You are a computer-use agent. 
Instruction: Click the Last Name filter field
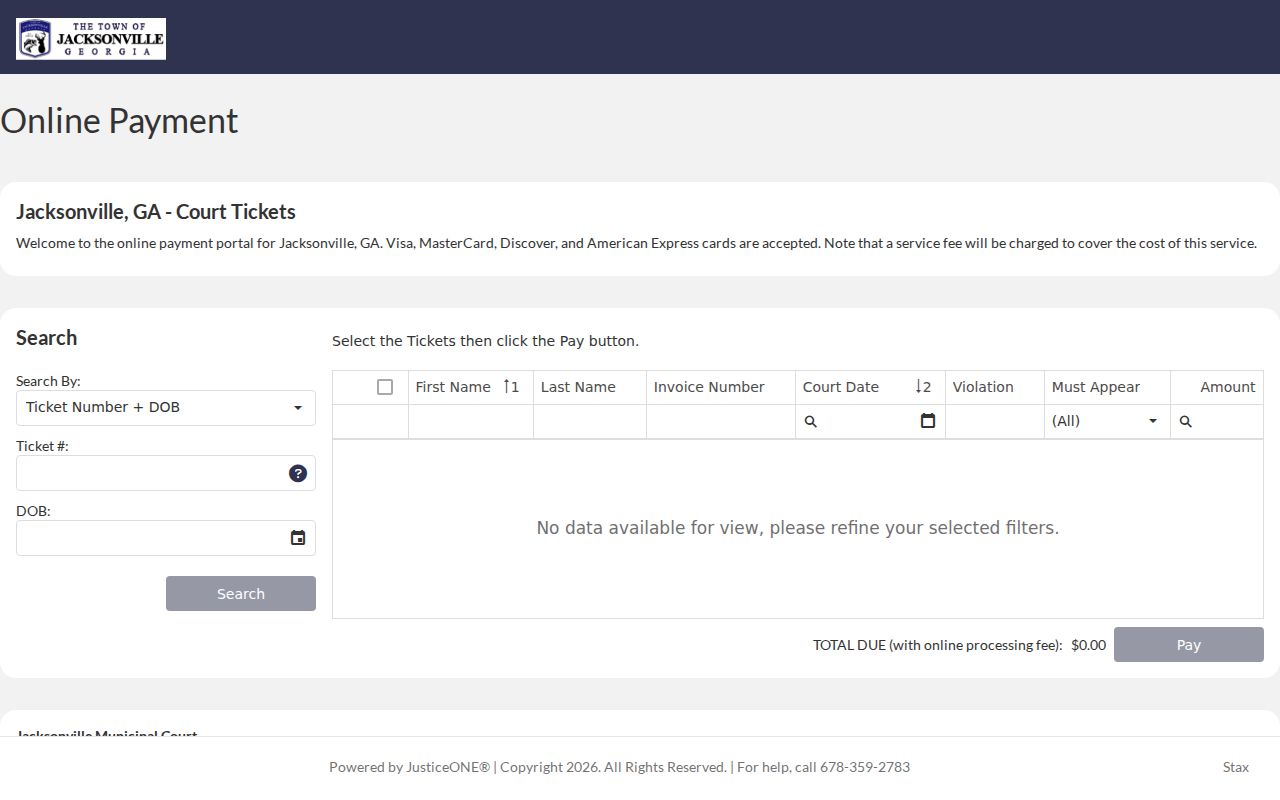pyautogui.click(x=590, y=422)
